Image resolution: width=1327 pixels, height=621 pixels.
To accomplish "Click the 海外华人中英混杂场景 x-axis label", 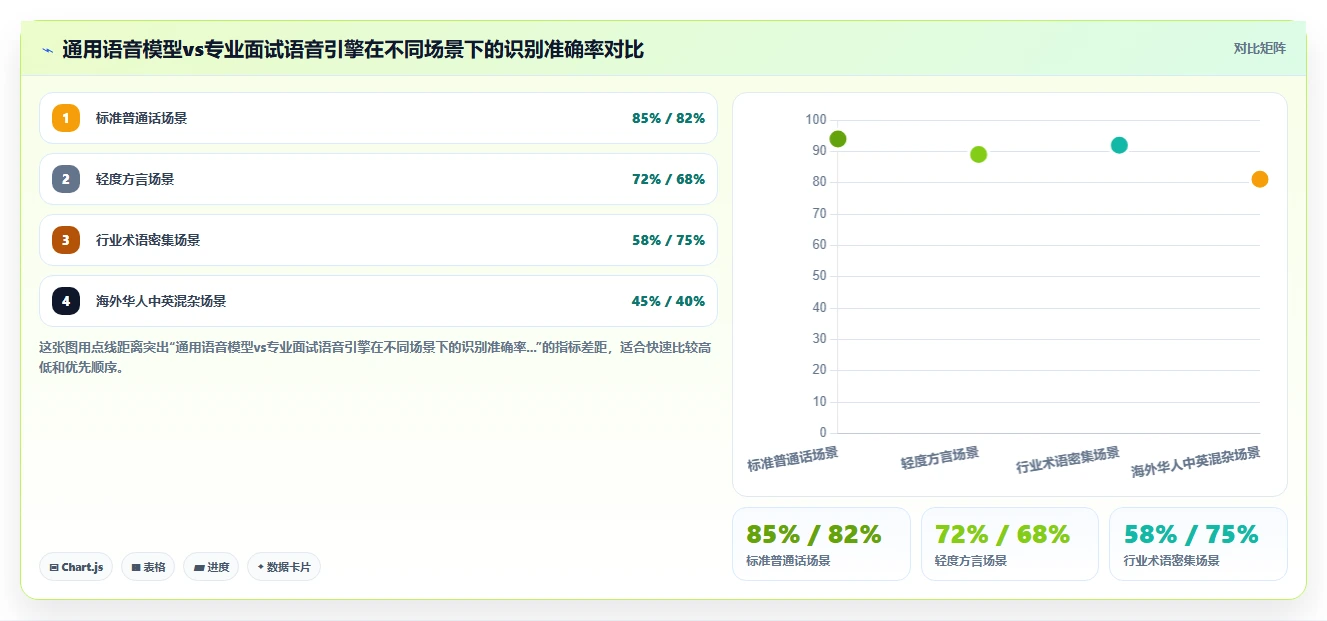I will point(1196,462).
